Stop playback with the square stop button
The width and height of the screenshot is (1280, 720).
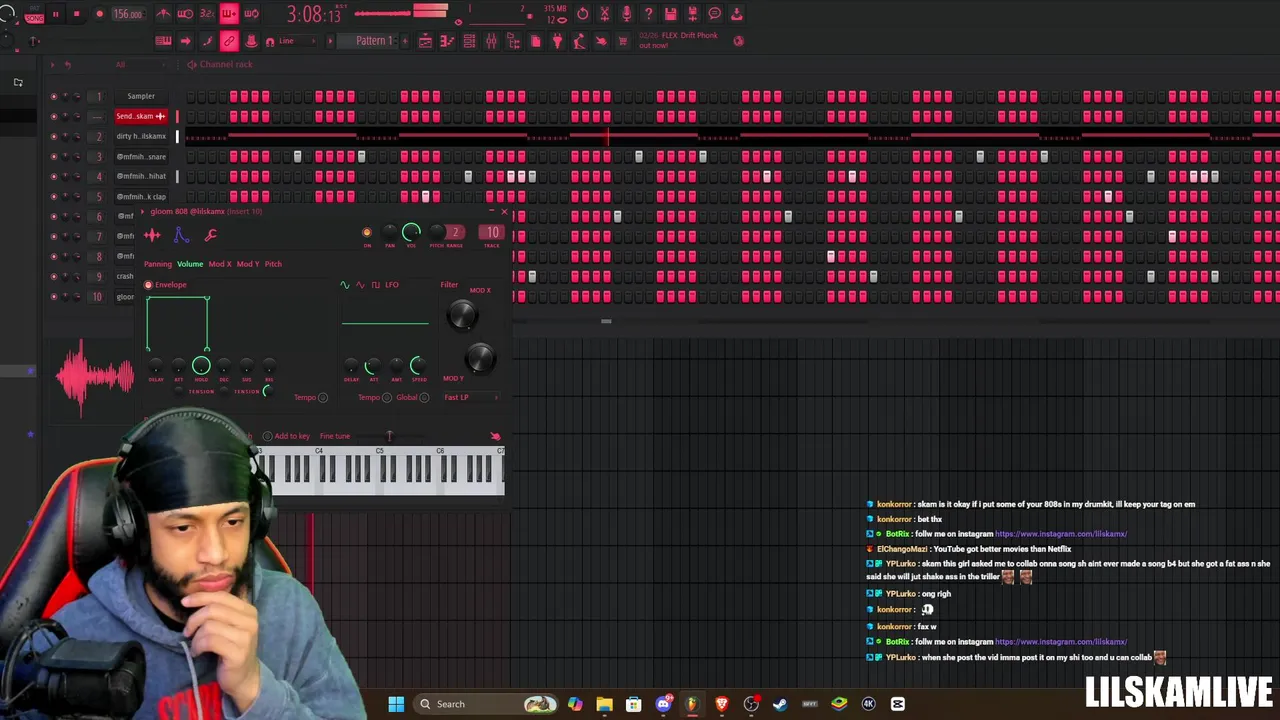76,14
